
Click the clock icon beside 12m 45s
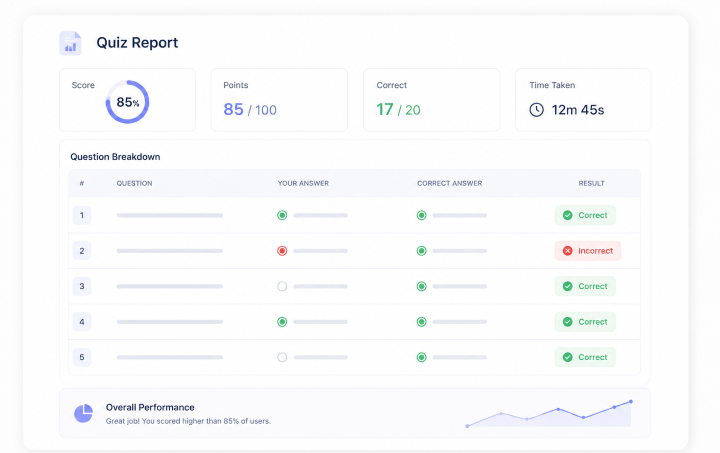536,110
